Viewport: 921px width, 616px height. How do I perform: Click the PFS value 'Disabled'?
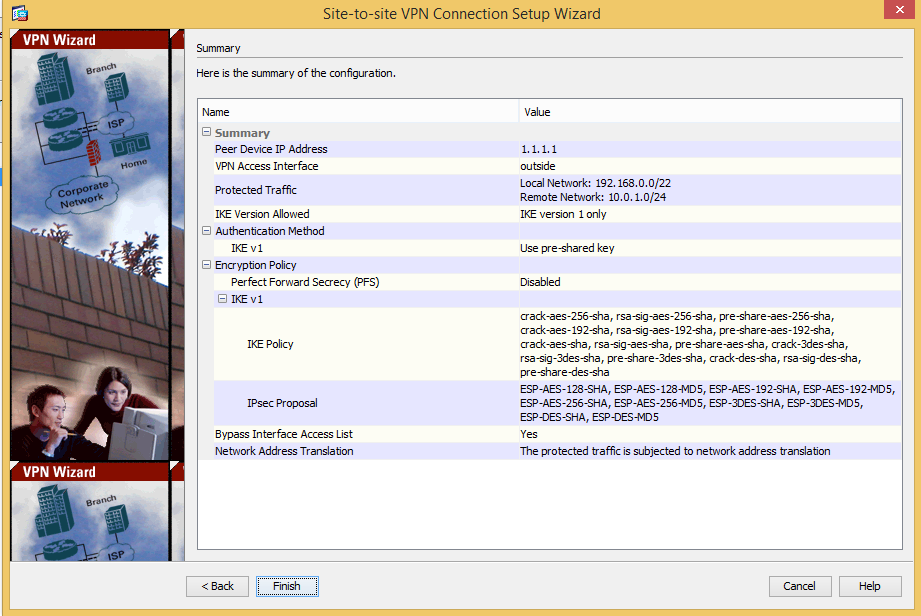[x=540, y=282]
